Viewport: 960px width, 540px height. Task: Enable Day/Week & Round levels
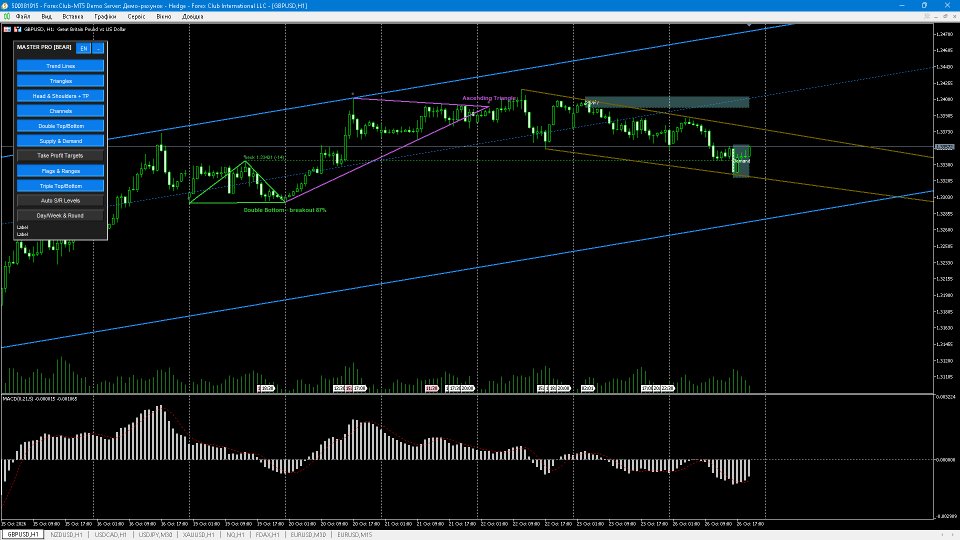point(61,216)
